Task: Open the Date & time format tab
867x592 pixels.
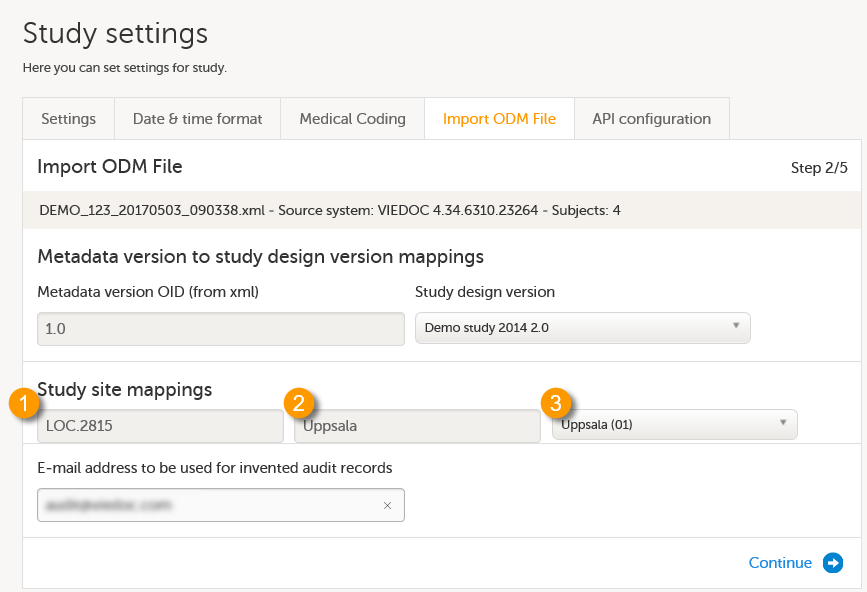Action: click(x=197, y=119)
